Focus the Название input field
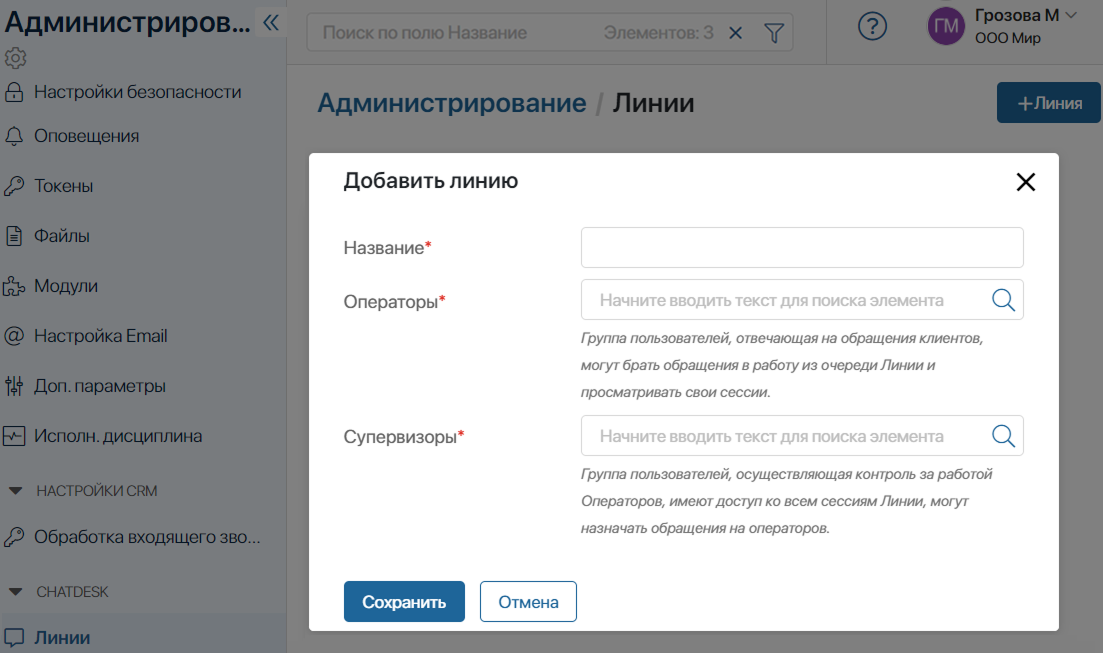The width and height of the screenshot is (1103, 653). 801,248
